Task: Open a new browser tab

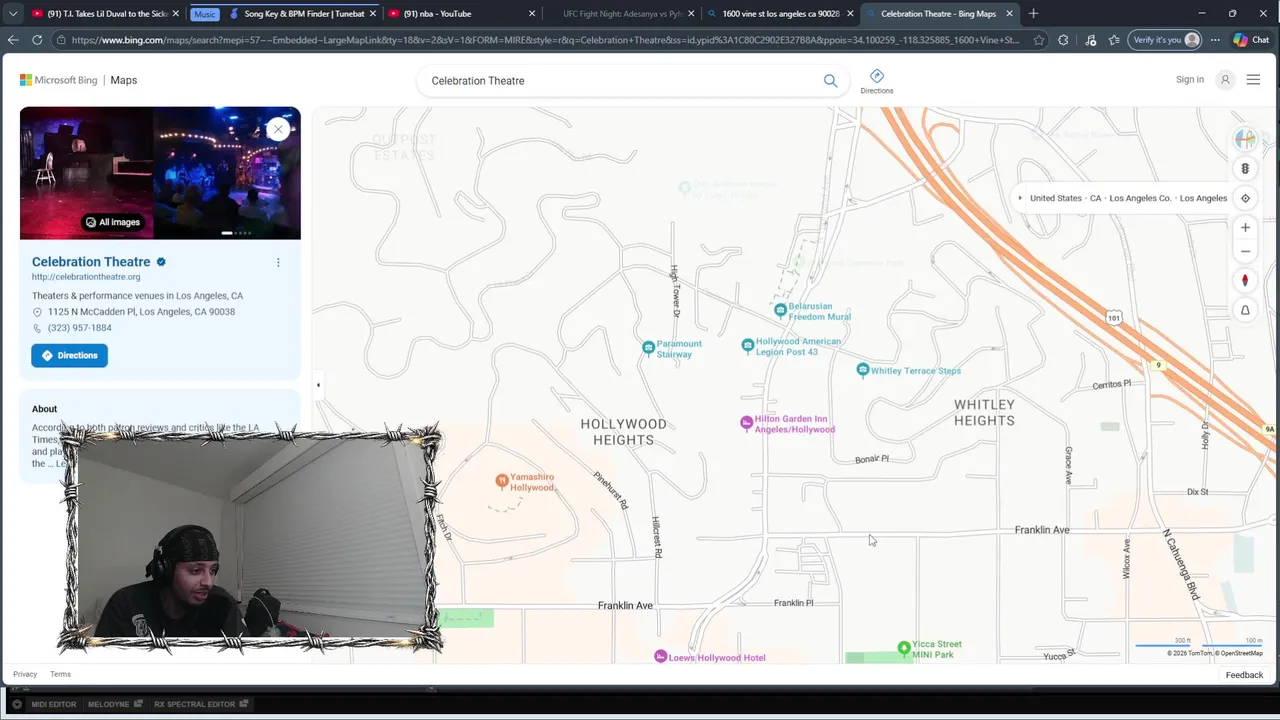Action: click(1033, 14)
